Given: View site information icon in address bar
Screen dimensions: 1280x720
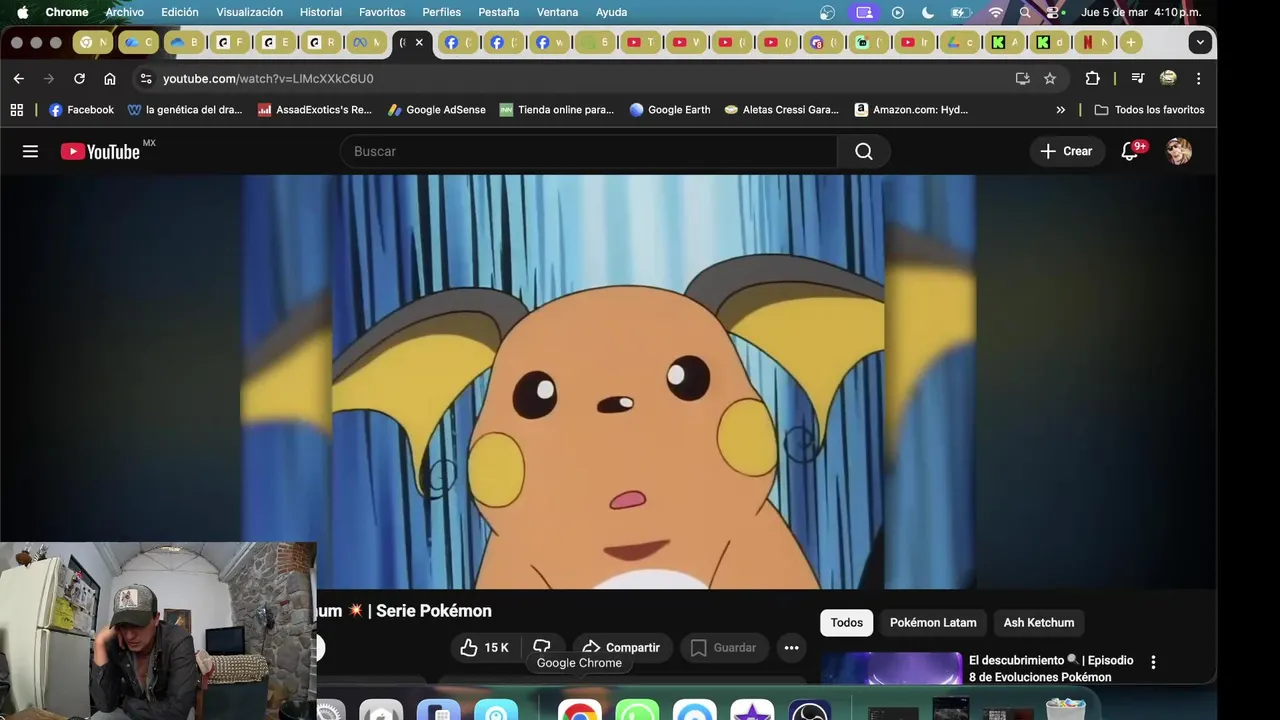Looking at the screenshot, I should pyautogui.click(x=146, y=78).
